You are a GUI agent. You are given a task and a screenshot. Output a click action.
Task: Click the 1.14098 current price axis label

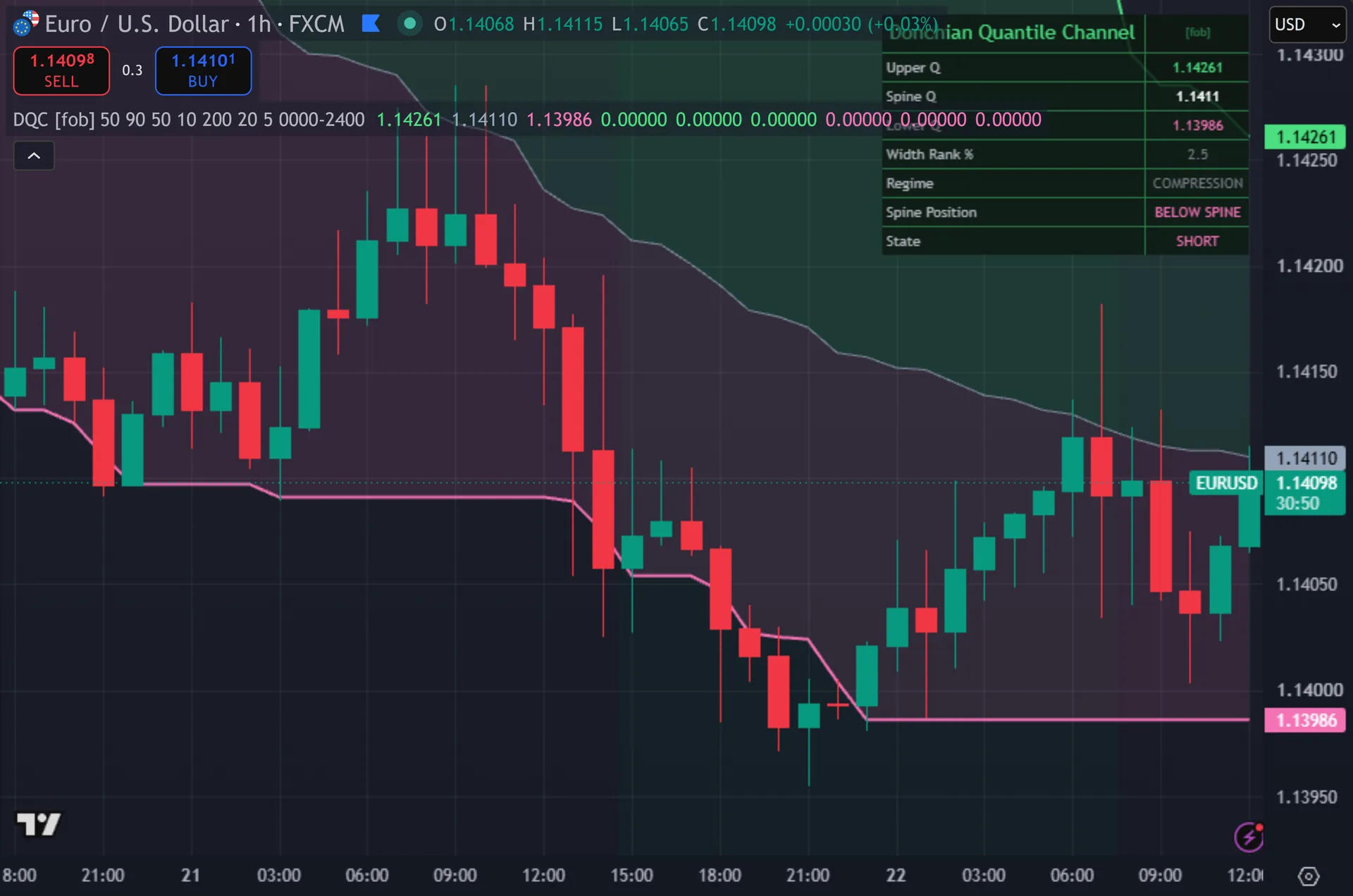pos(1306,483)
